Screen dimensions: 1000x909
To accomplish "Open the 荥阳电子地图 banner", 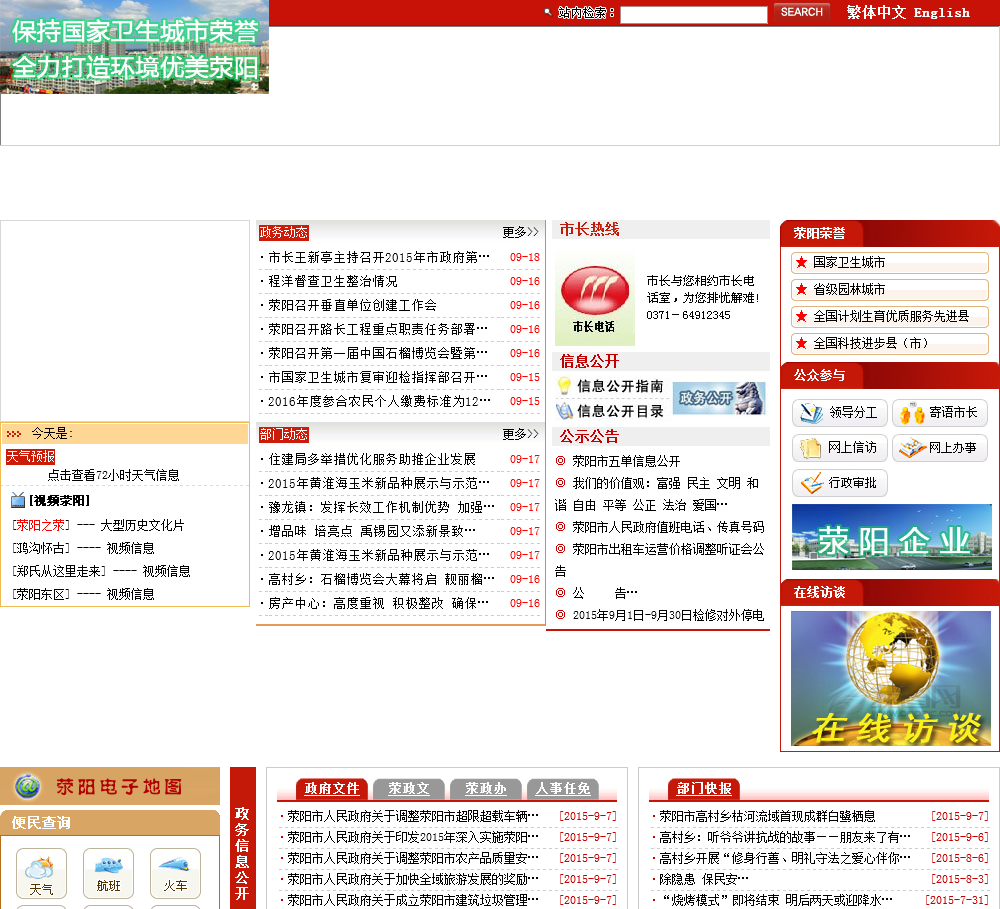I will [110, 786].
